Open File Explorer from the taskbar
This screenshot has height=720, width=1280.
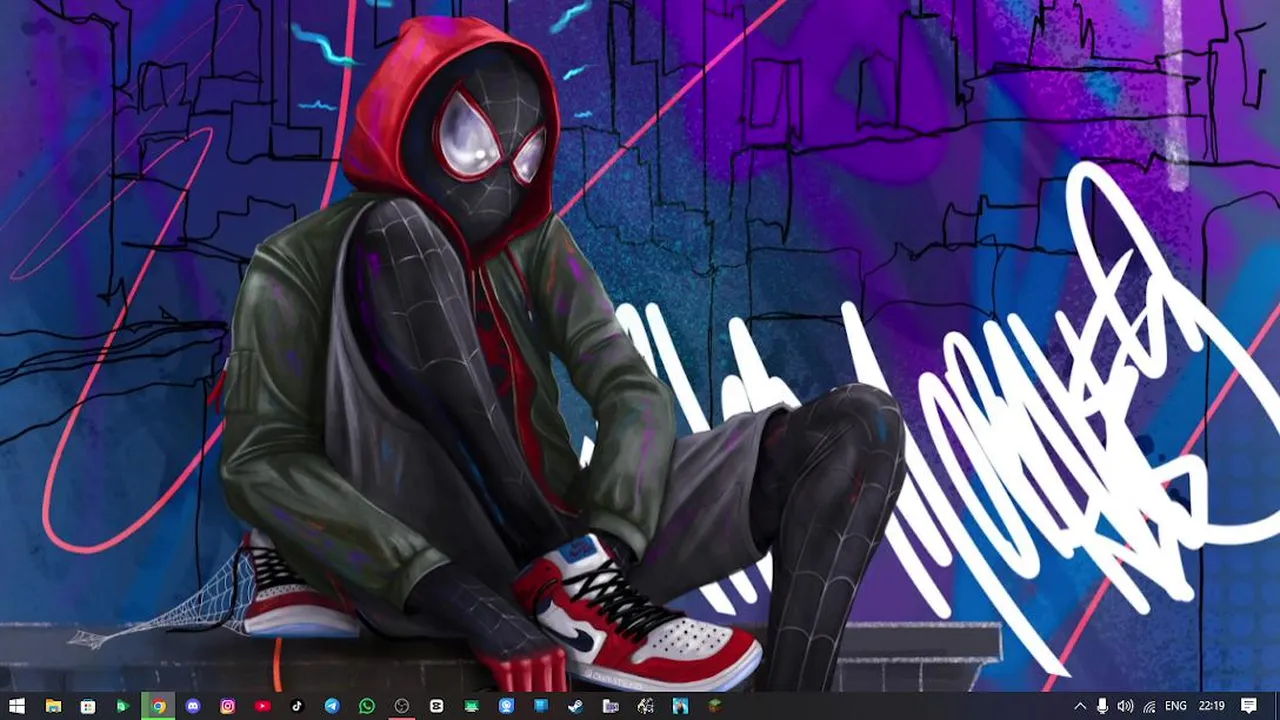(x=53, y=706)
